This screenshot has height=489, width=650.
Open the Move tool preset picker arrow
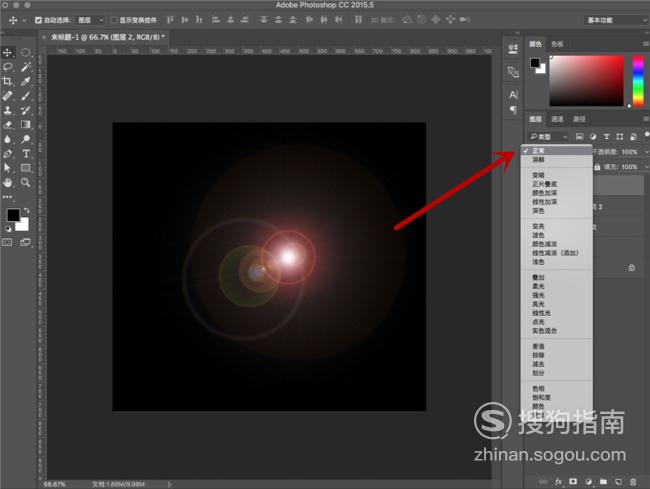click(x=24, y=20)
